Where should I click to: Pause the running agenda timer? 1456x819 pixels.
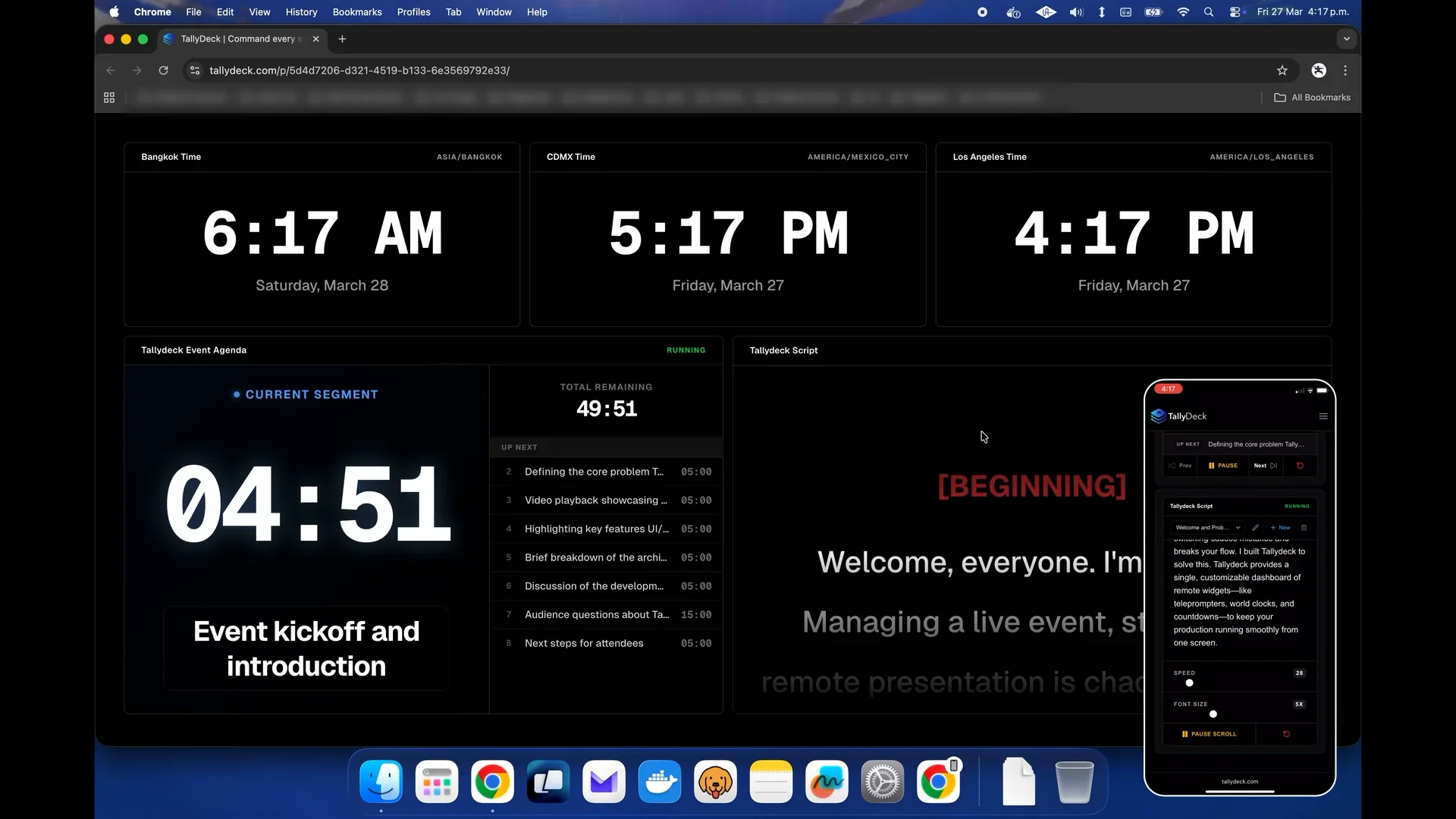point(1223,466)
